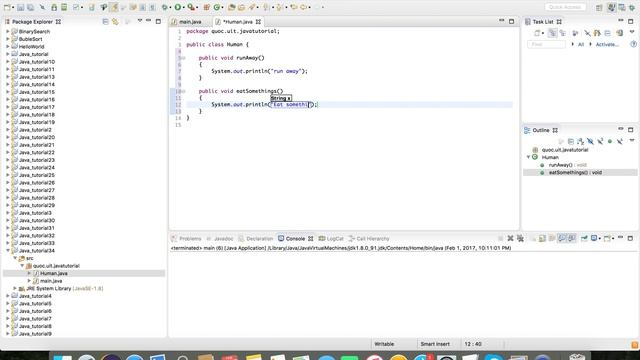The image size is (640, 360).
Task: Select the Java_tutorial20 project
Action: point(37,137)
